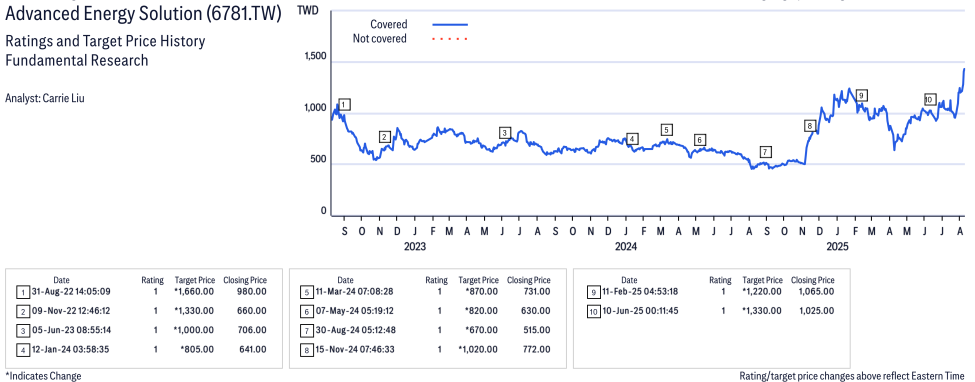This screenshot has width=975, height=382.
Task: Select chart marker 8 near November 2024
Action: coord(810,126)
